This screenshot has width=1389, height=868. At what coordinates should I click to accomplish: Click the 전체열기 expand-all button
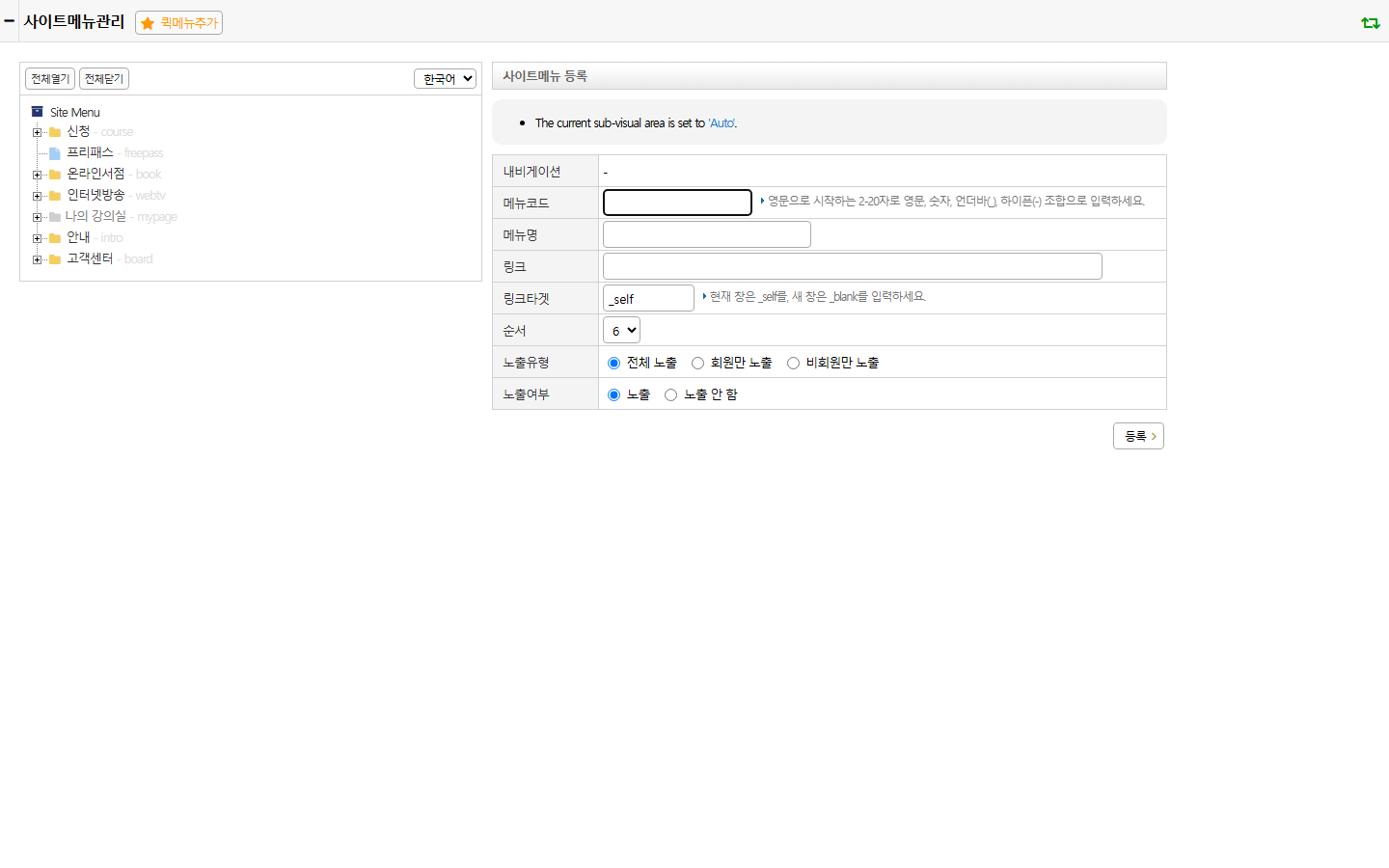(50, 78)
